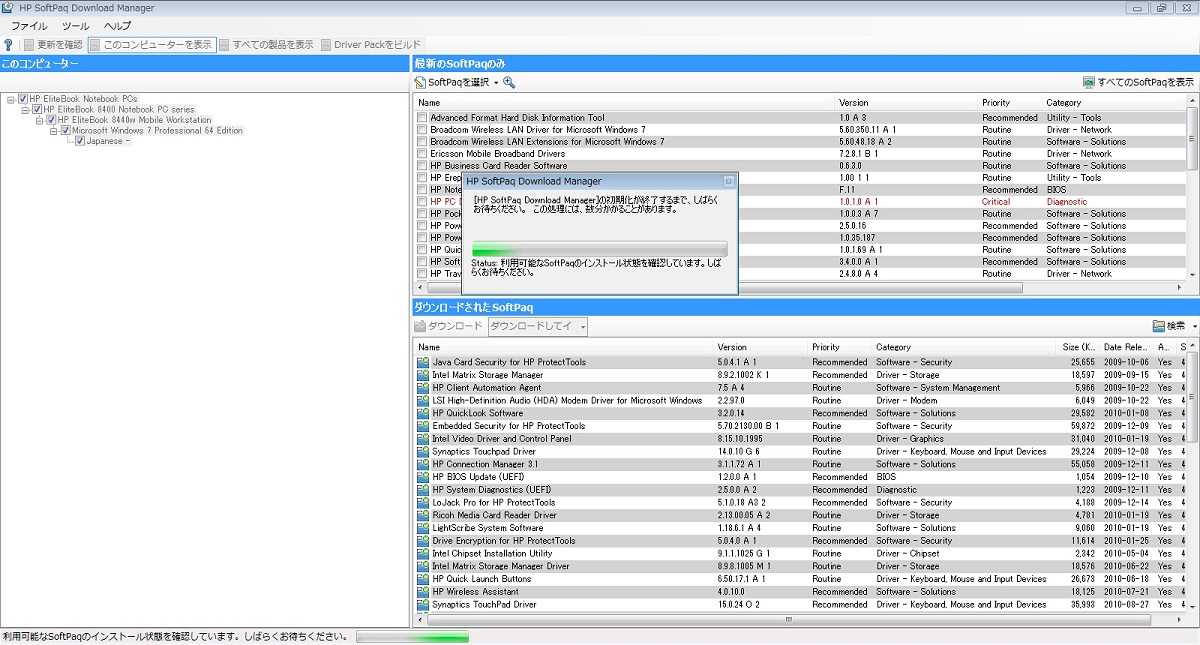This screenshot has height=645, width=1200.
Task: Click すべての製品を表示 toolbar button
Action: 267,44
